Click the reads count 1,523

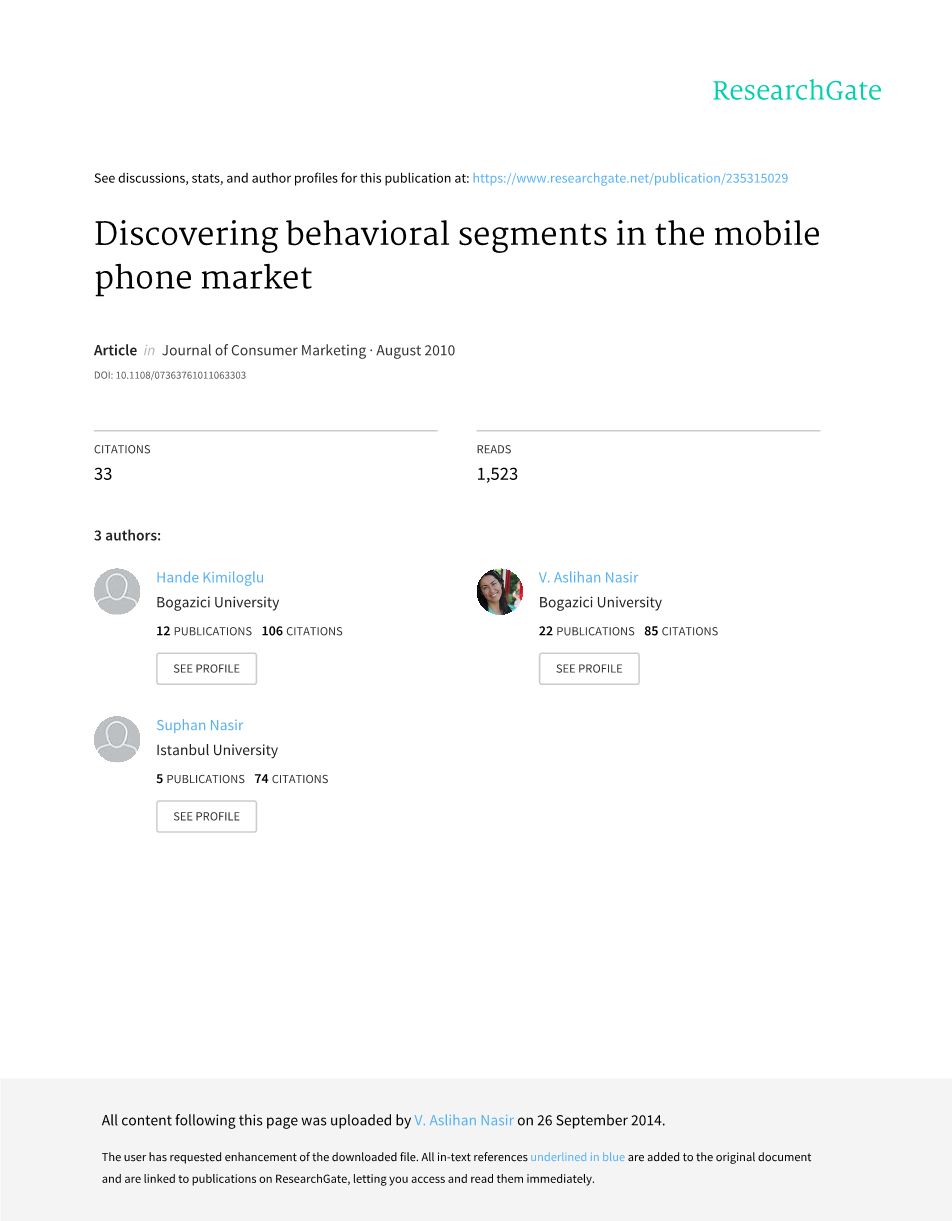coord(497,474)
